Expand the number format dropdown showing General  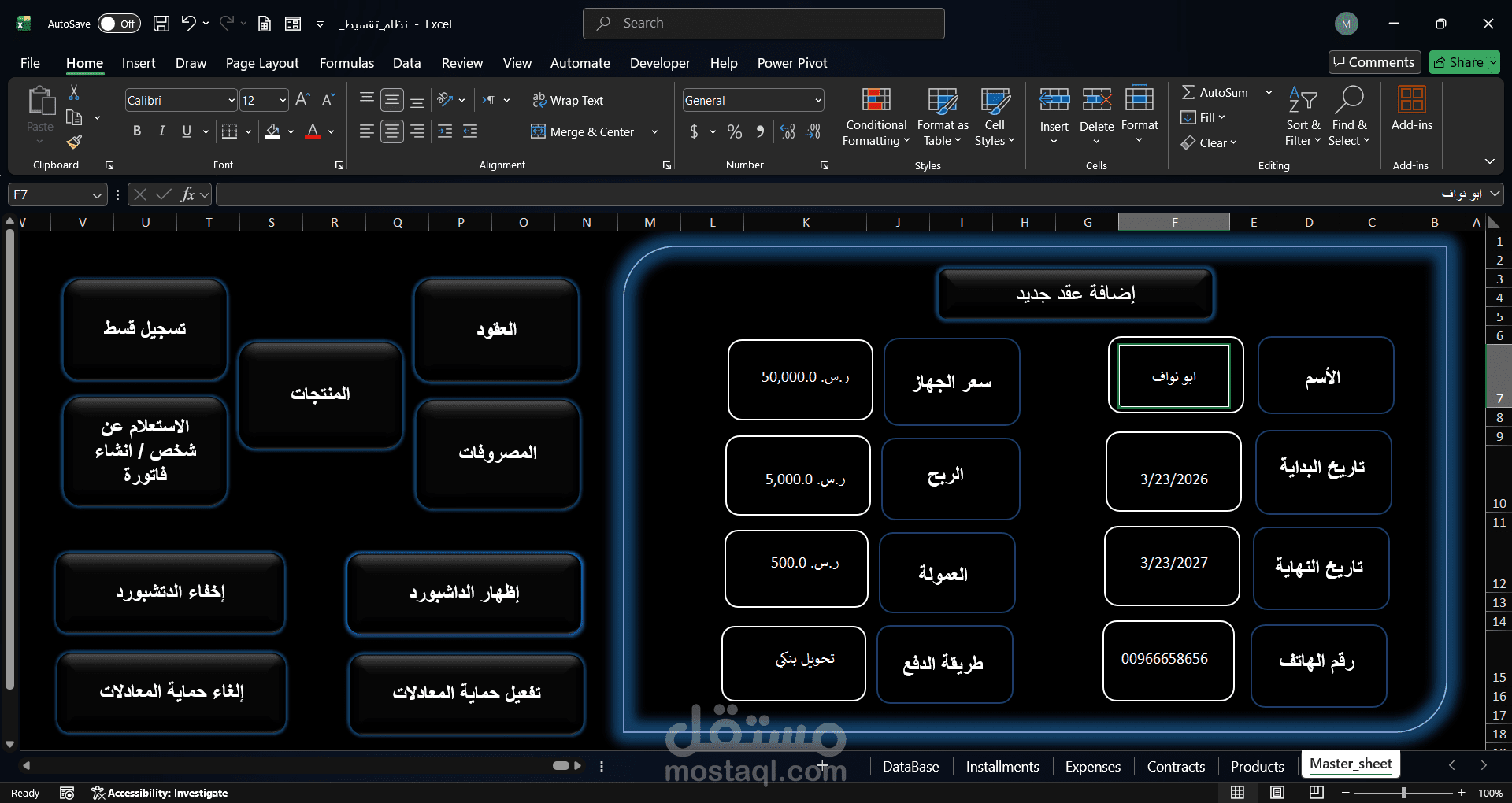816,100
